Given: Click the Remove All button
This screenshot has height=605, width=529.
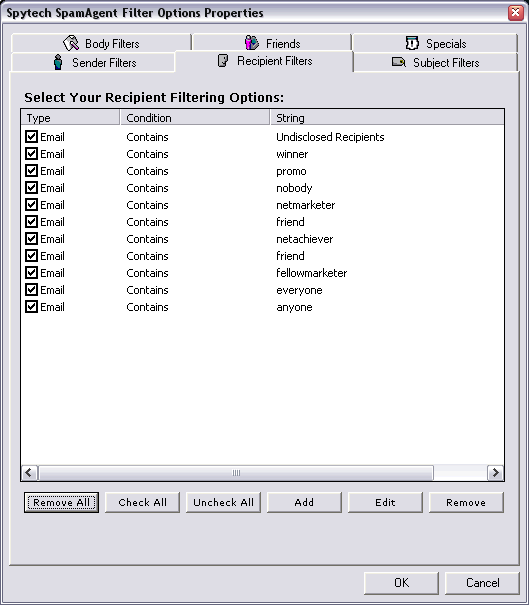Looking at the screenshot, I should [x=61, y=502].
